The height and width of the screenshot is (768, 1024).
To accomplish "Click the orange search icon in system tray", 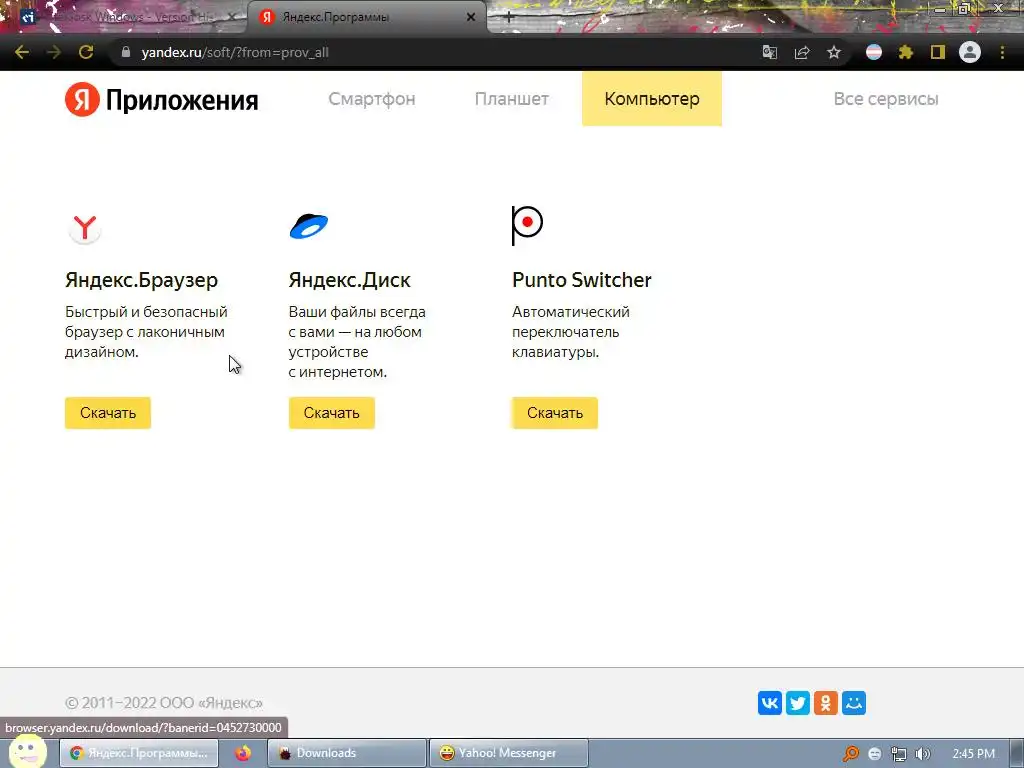I will 850,754.
